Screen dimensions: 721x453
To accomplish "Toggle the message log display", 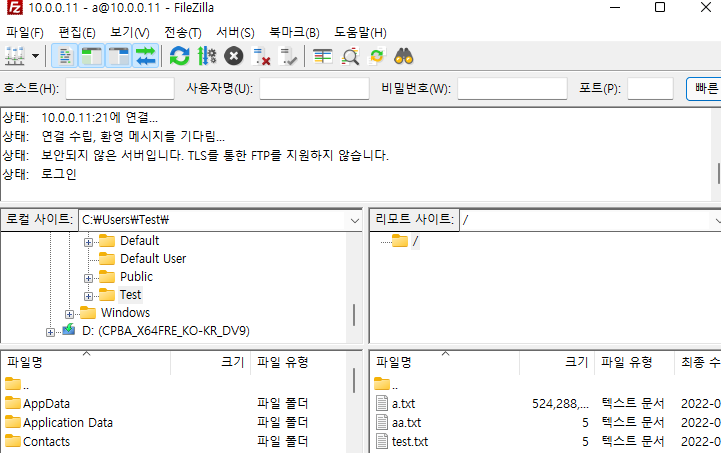I will pos(65,56).
